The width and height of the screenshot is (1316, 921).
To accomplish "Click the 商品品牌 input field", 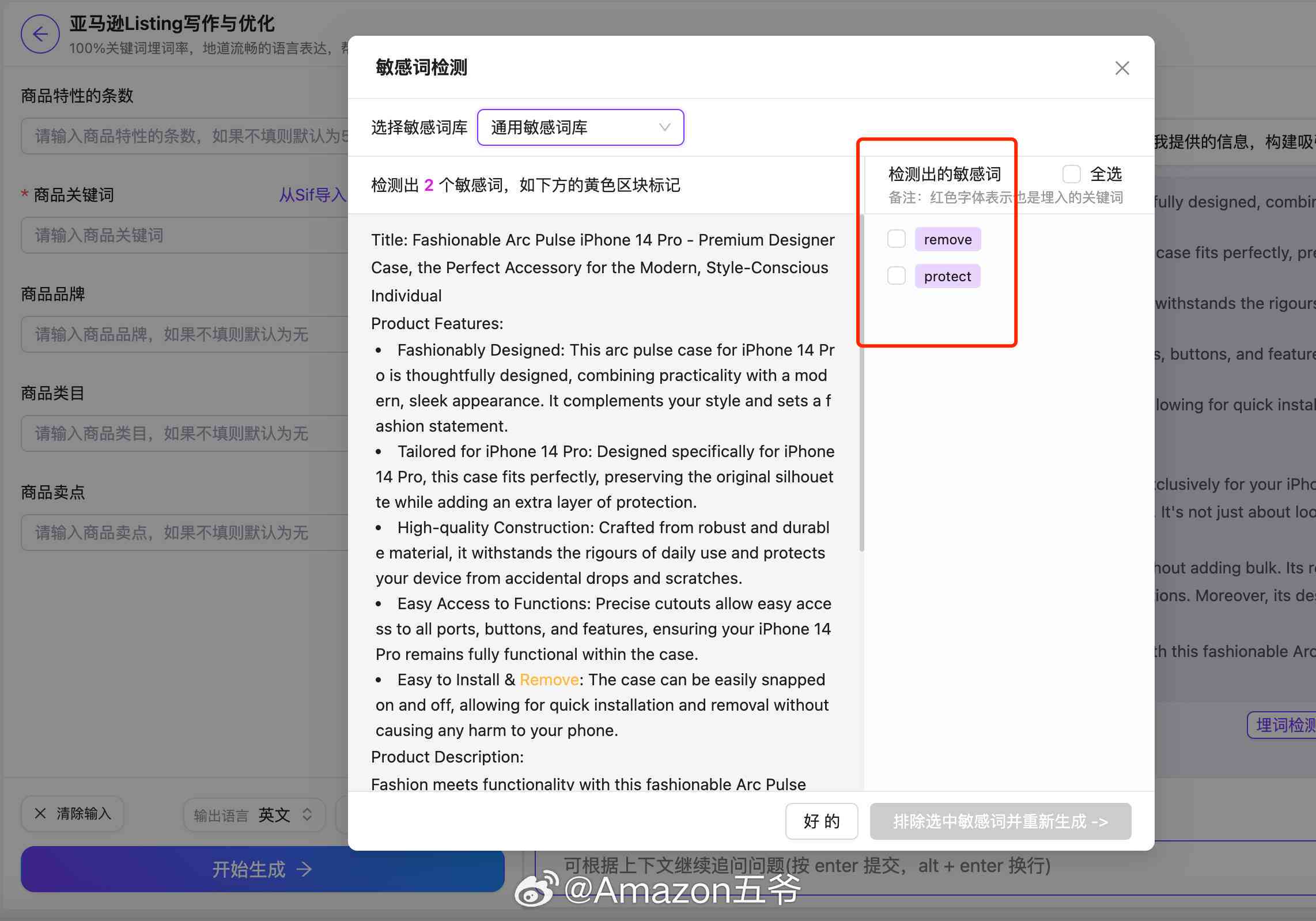I will [x=185, y=334].
